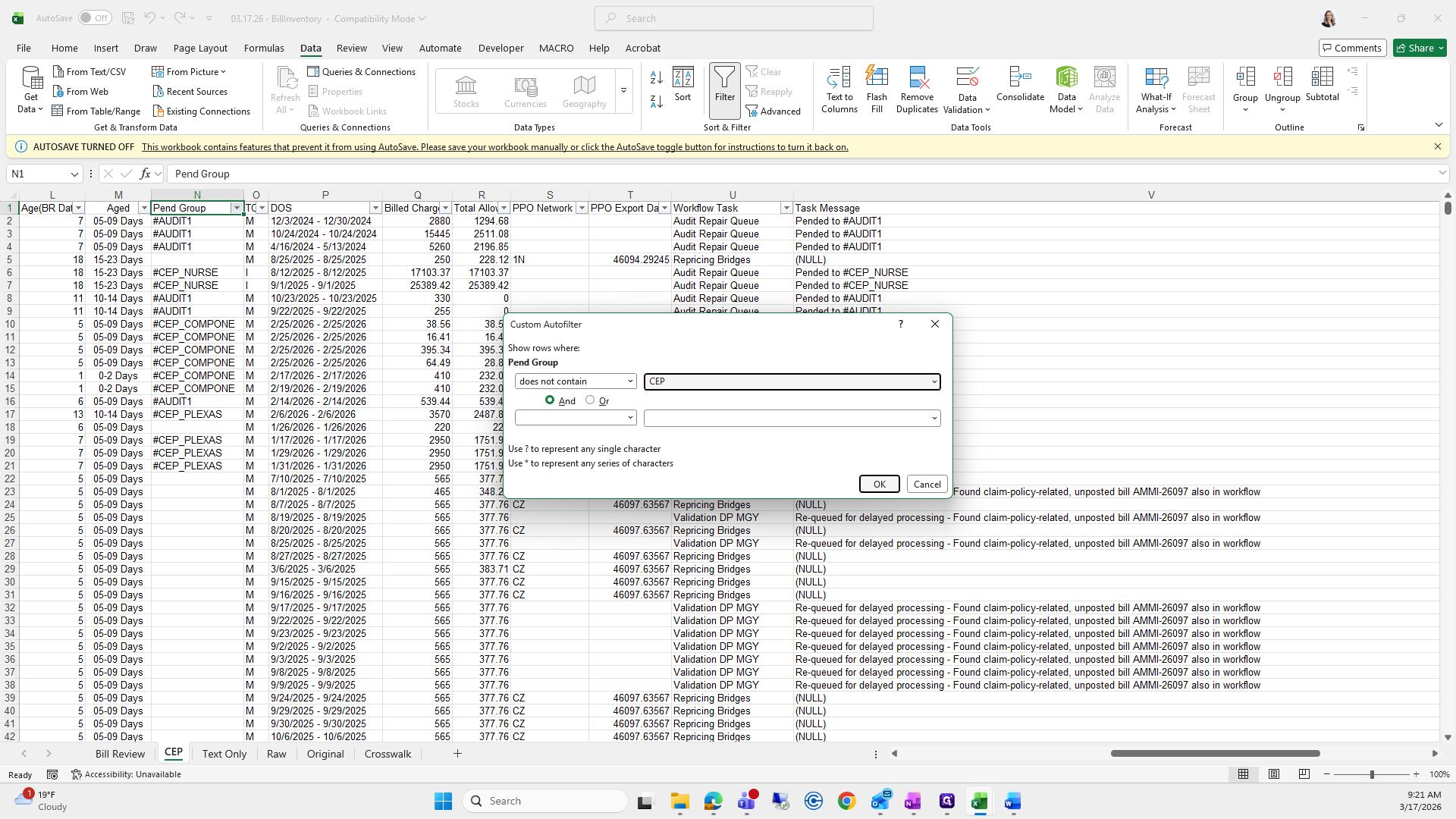
Task: Click the Text to Columns icon
Action: (x=839, y=78)
